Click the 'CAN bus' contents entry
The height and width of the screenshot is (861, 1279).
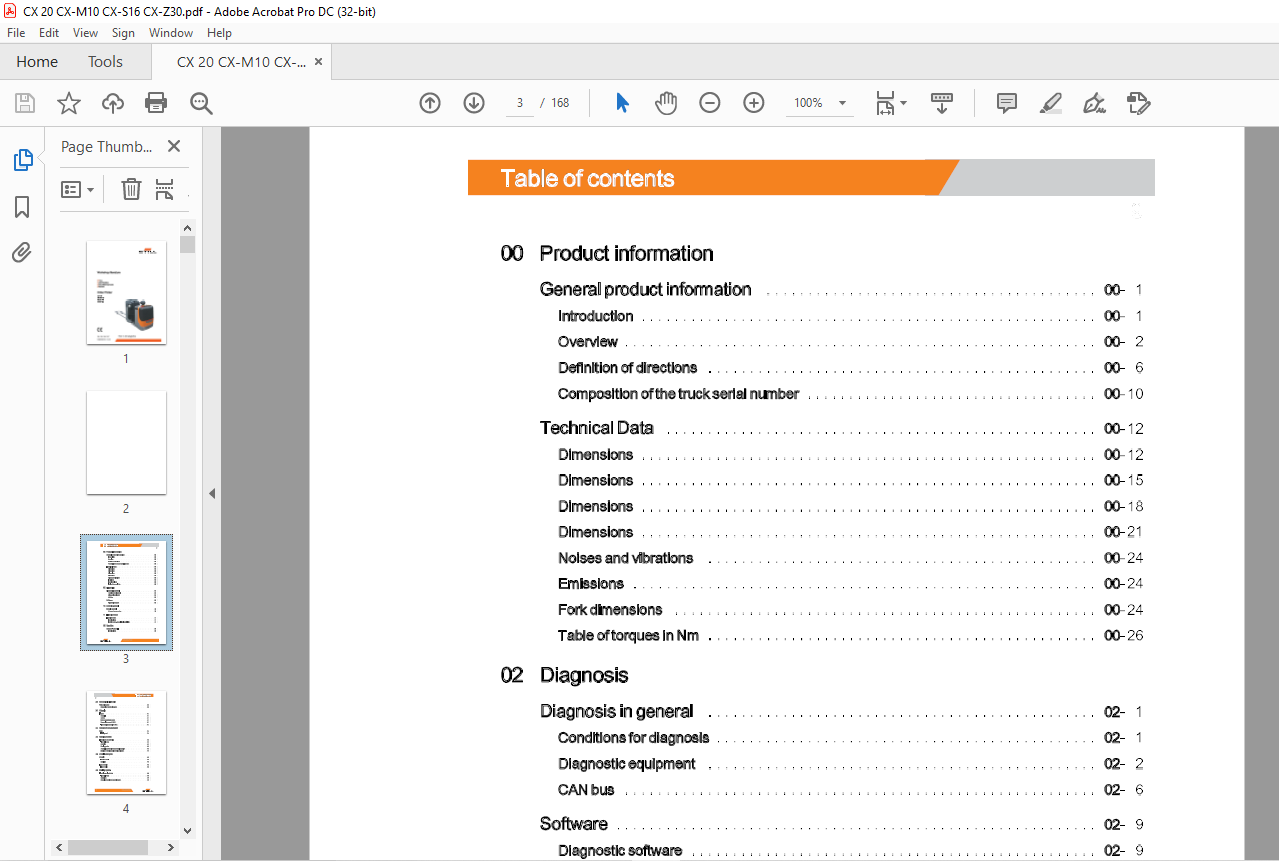[586, 790]
